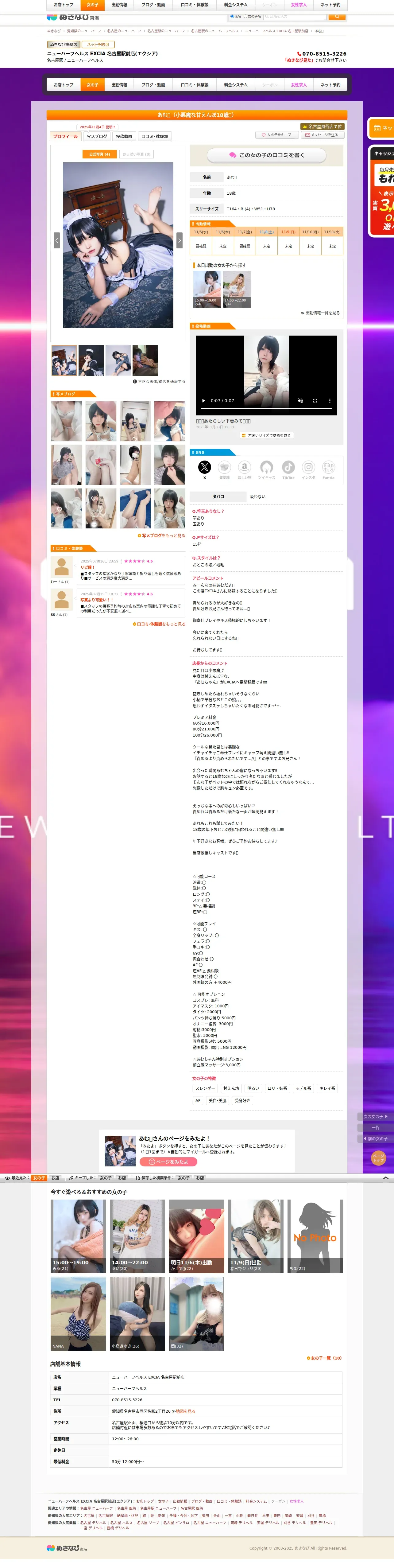The image size is (394, 1568).
Task: Select the 公式写真 (4) photo tab
Action: pyautogui.click(x=99, y=154)
